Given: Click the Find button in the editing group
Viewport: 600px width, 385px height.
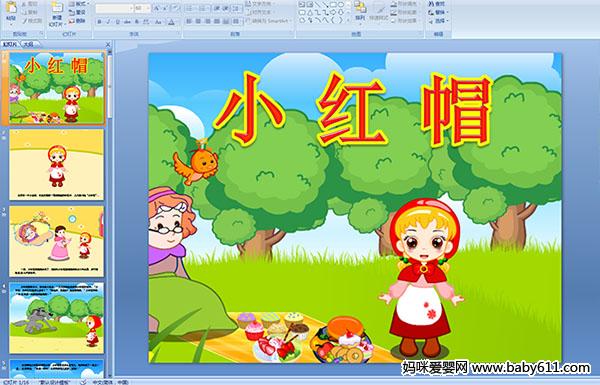Looking at the screenshot, I should [x=437, y=4].
